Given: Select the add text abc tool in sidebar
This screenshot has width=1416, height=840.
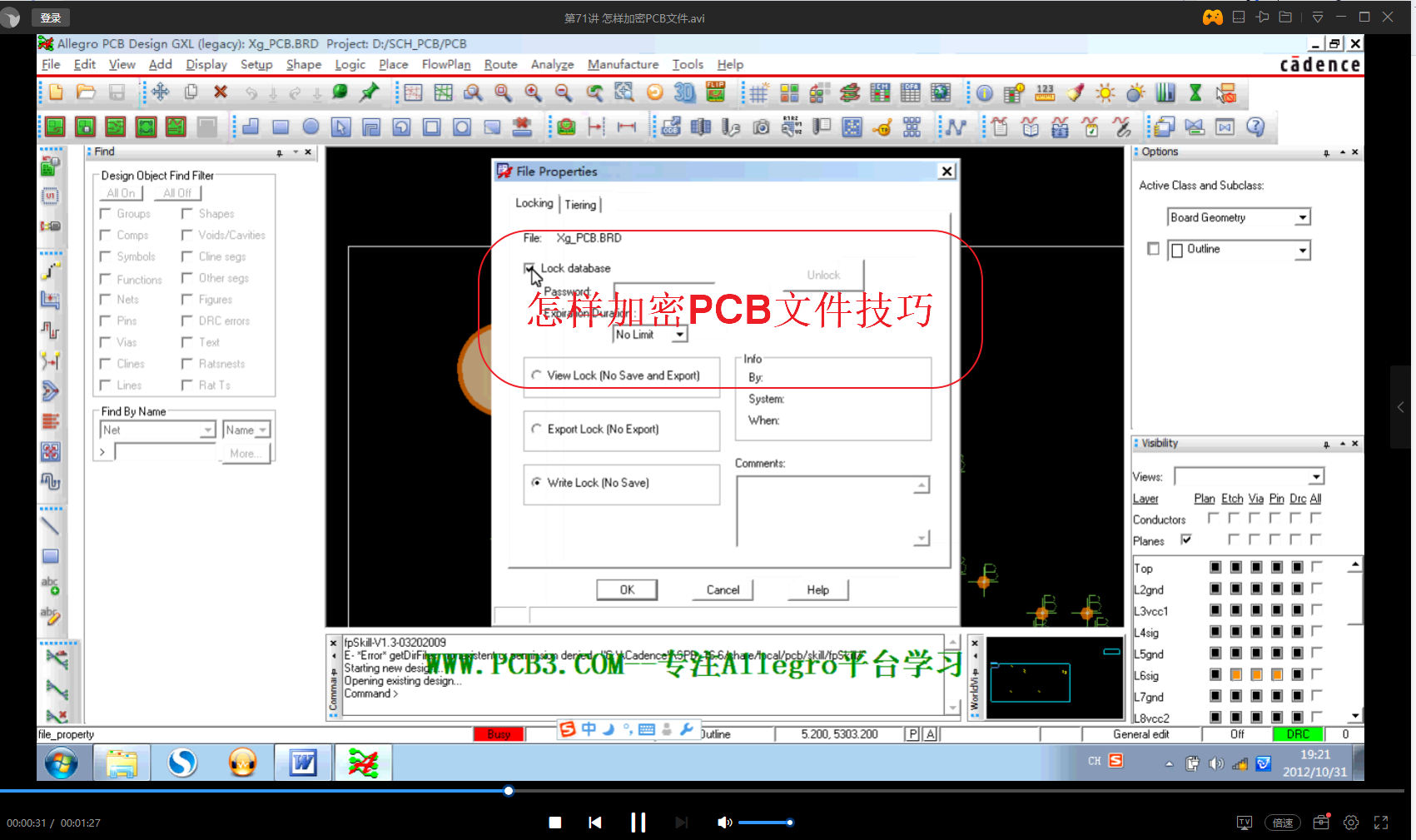Looking at the screenshot, I should (x=51, y=586).
